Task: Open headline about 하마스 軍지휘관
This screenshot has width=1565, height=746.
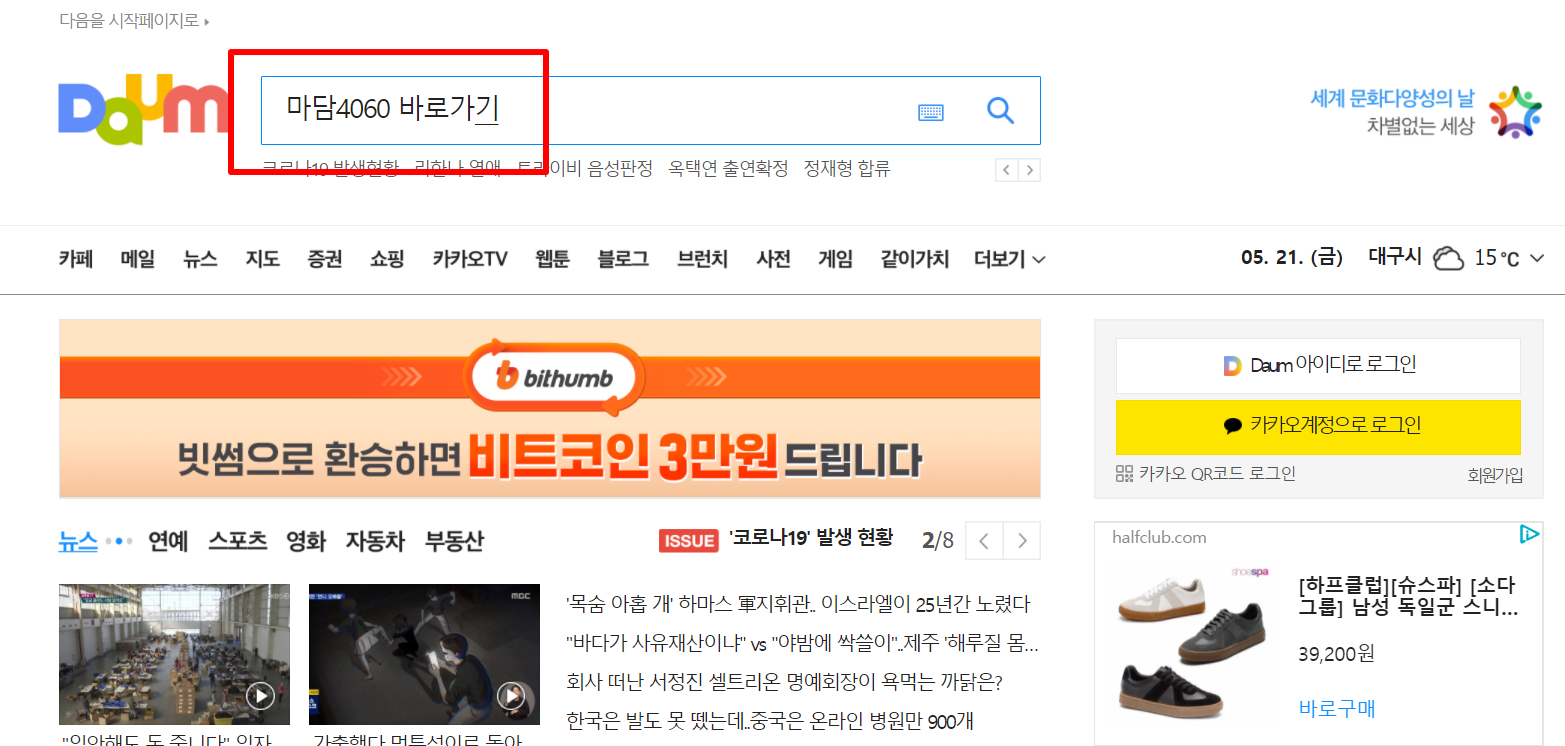Action: coord(797,604)
